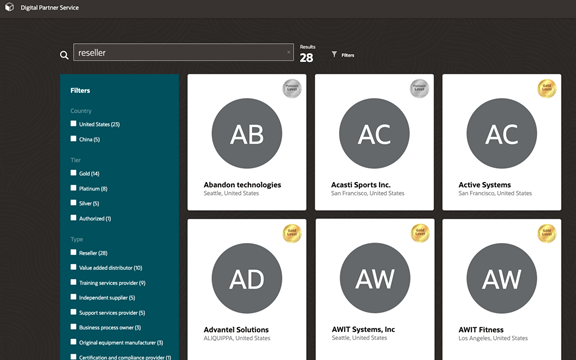Open the AWIT Systems, Inc partner name

tap(363, 329)
